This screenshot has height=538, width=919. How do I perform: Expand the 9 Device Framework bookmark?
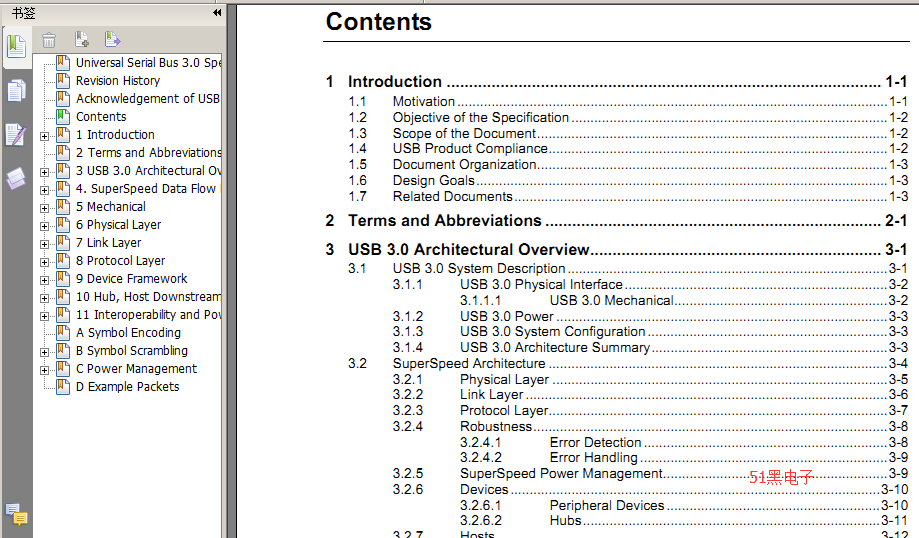click(x=45, y=281)
